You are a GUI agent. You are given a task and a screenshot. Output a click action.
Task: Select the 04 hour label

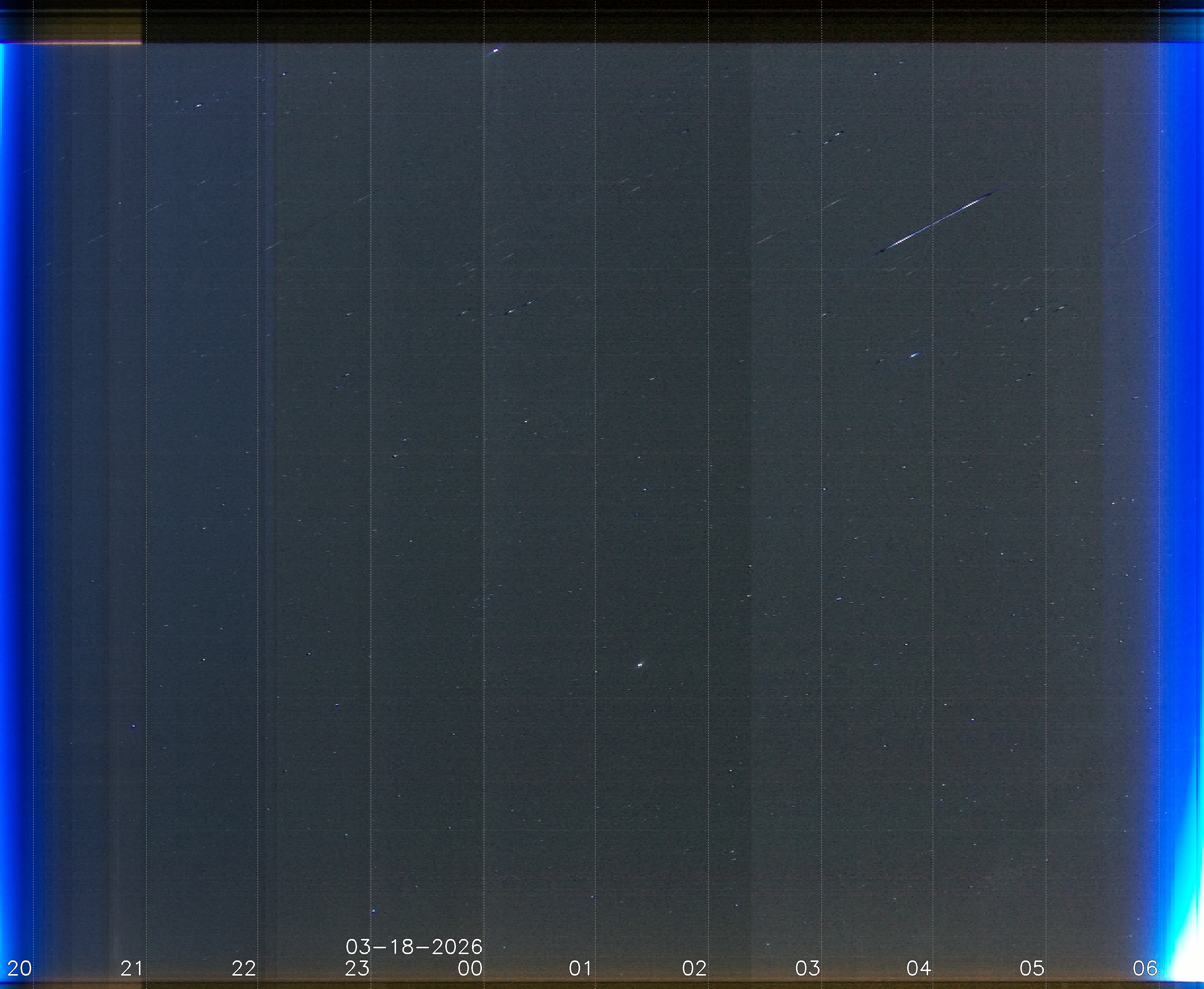[x=919, y=968]
